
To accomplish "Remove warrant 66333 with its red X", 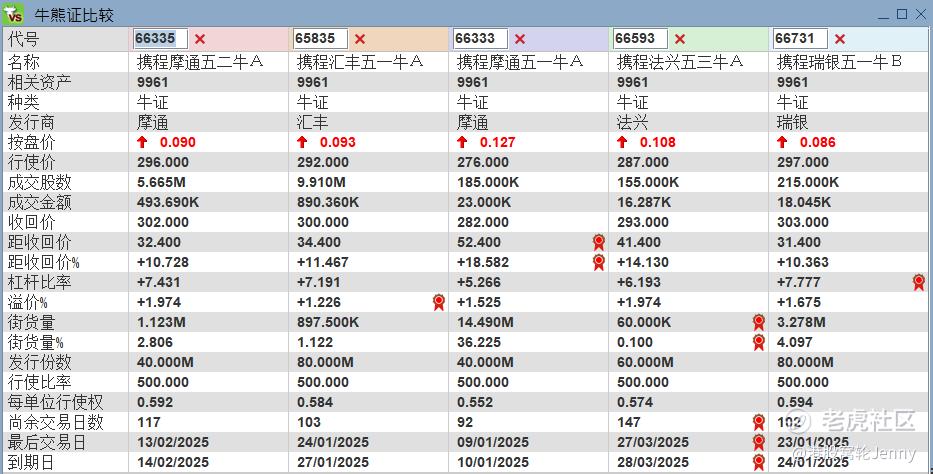I will (x=520, y=39).
